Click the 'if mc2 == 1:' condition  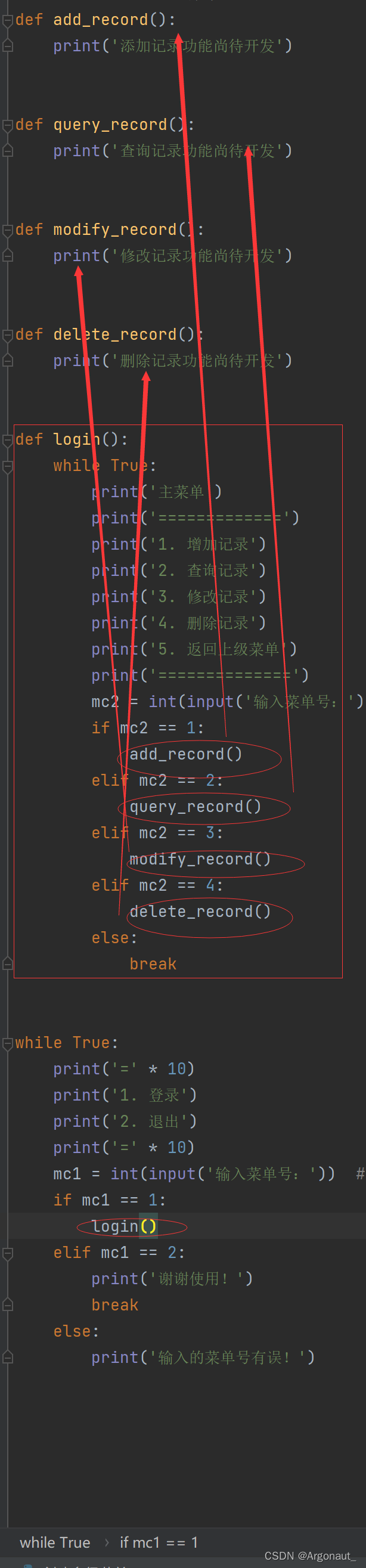click(148, 728)
